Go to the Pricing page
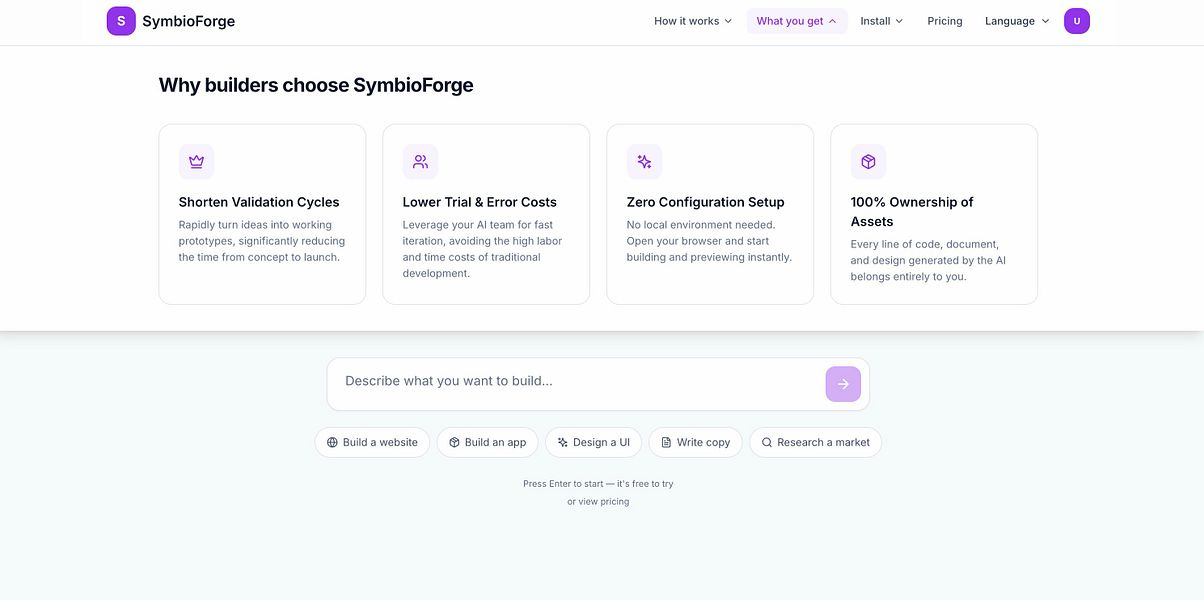The width and height of the screenshot is (1204, 600). [x=945, y=21]
